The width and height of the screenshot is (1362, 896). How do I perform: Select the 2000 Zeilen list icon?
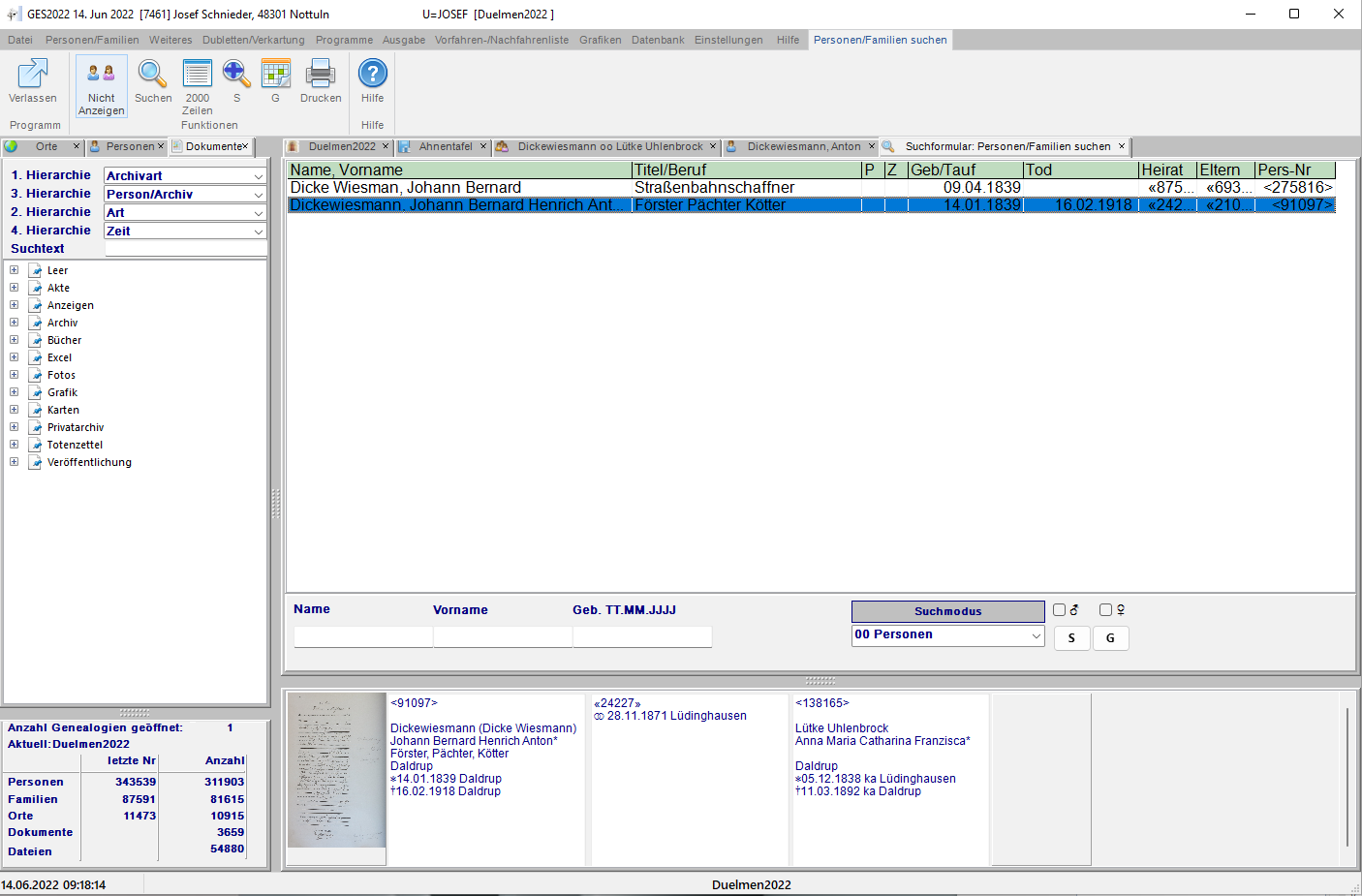(x=198, y=74)
